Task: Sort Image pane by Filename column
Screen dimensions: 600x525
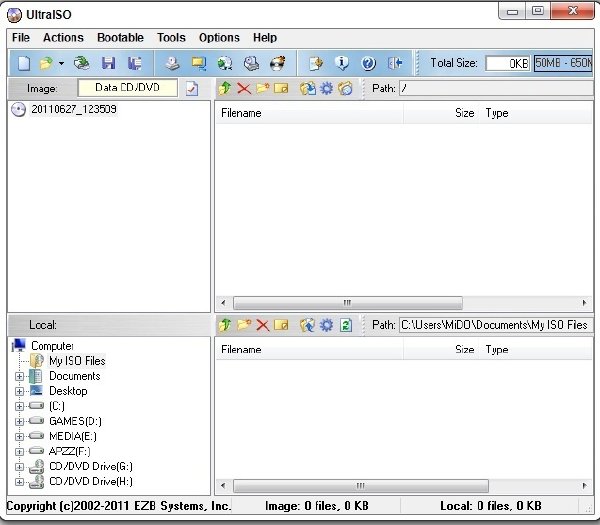Action: pos(310,113)
